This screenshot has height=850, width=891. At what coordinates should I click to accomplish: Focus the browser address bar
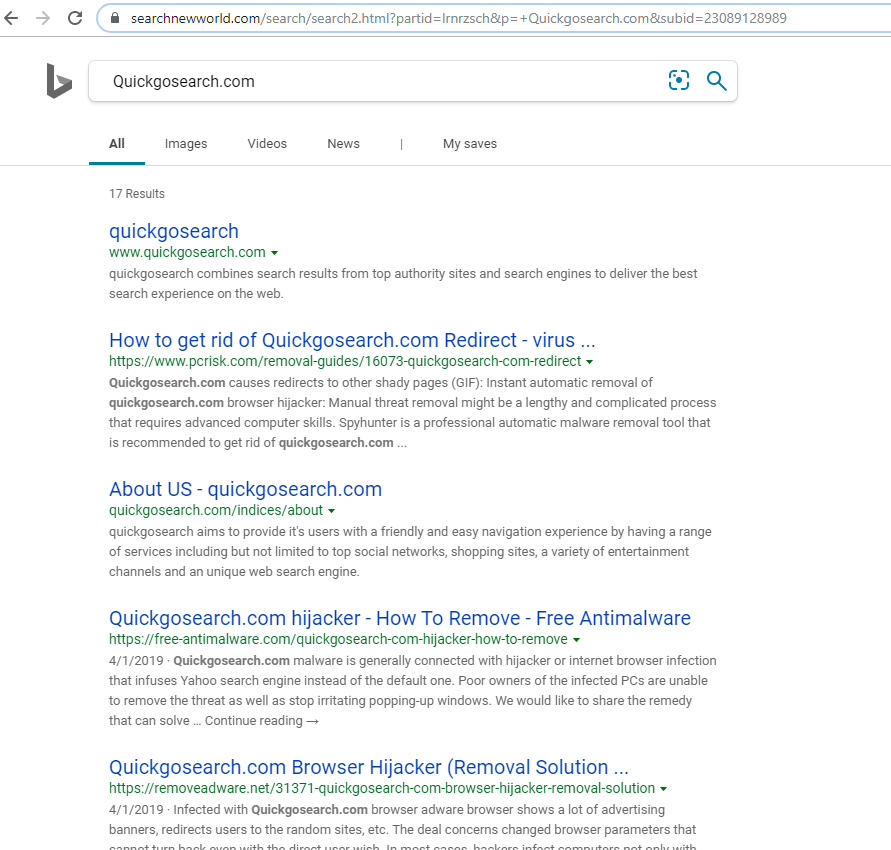point(494,18)
